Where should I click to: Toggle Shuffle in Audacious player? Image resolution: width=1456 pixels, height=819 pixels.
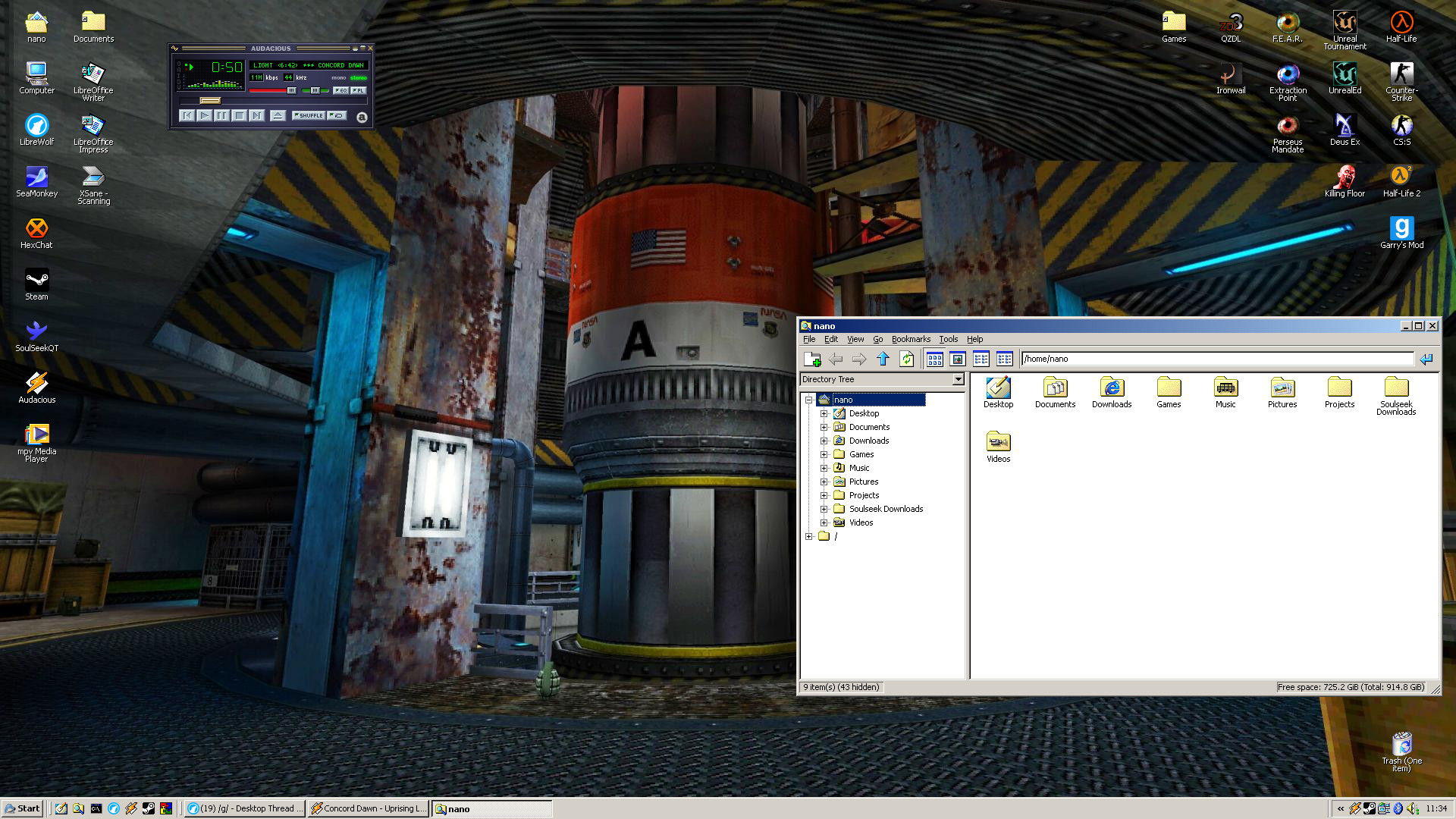(x=309, y=115)
